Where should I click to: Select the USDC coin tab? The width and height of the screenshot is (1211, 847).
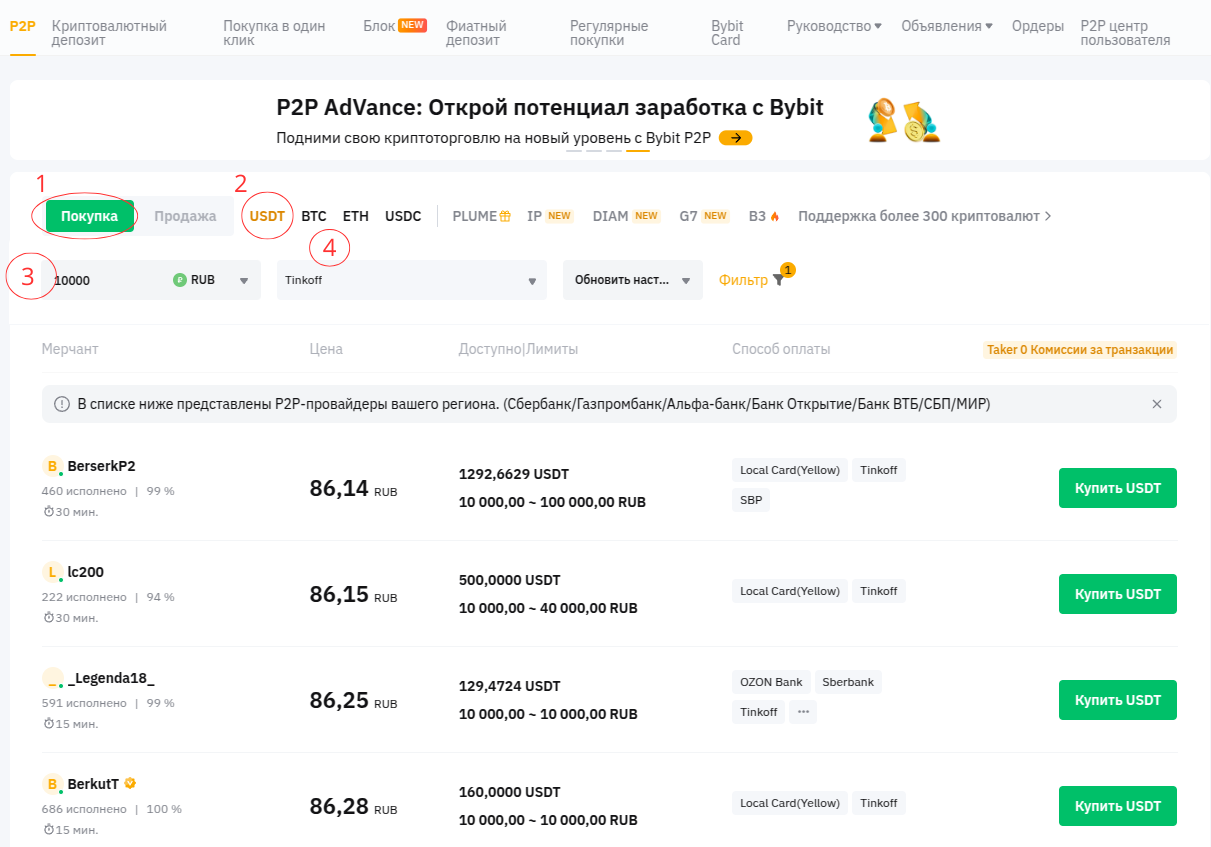click(403, 216)
